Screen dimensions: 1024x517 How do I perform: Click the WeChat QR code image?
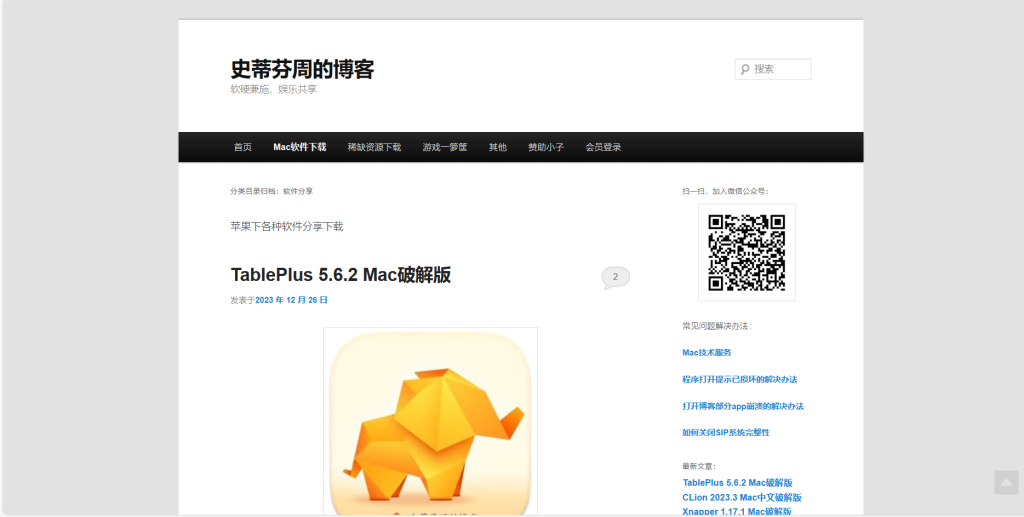pyautogui.click(x=746, y=253)
